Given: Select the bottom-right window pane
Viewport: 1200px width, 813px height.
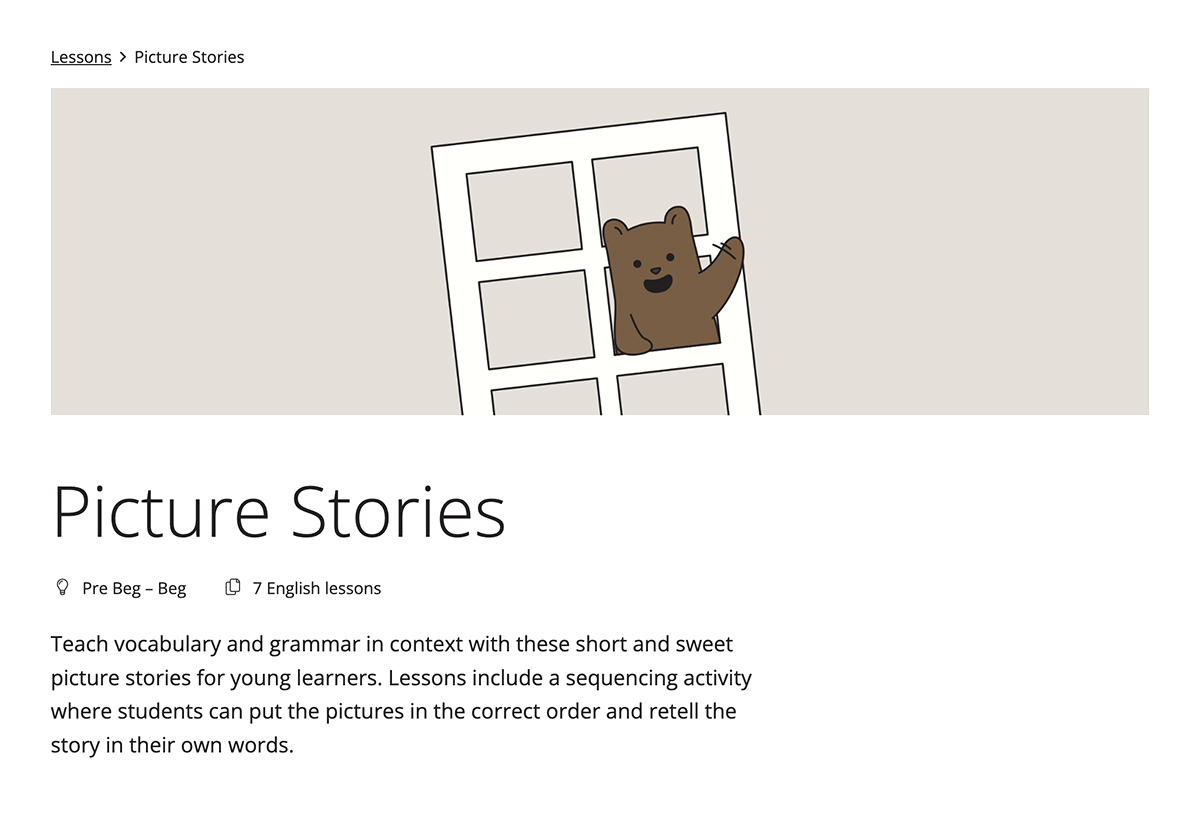Looking at the screenshot, I should tap(672, 390).
